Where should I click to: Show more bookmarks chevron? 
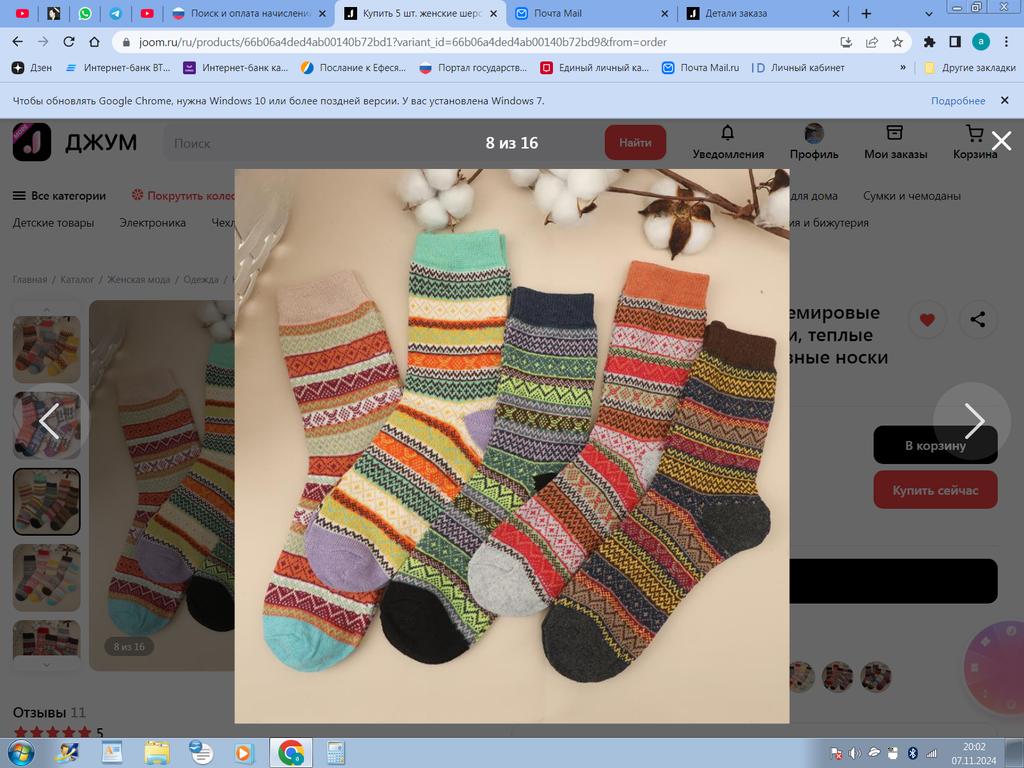[903, 67]
